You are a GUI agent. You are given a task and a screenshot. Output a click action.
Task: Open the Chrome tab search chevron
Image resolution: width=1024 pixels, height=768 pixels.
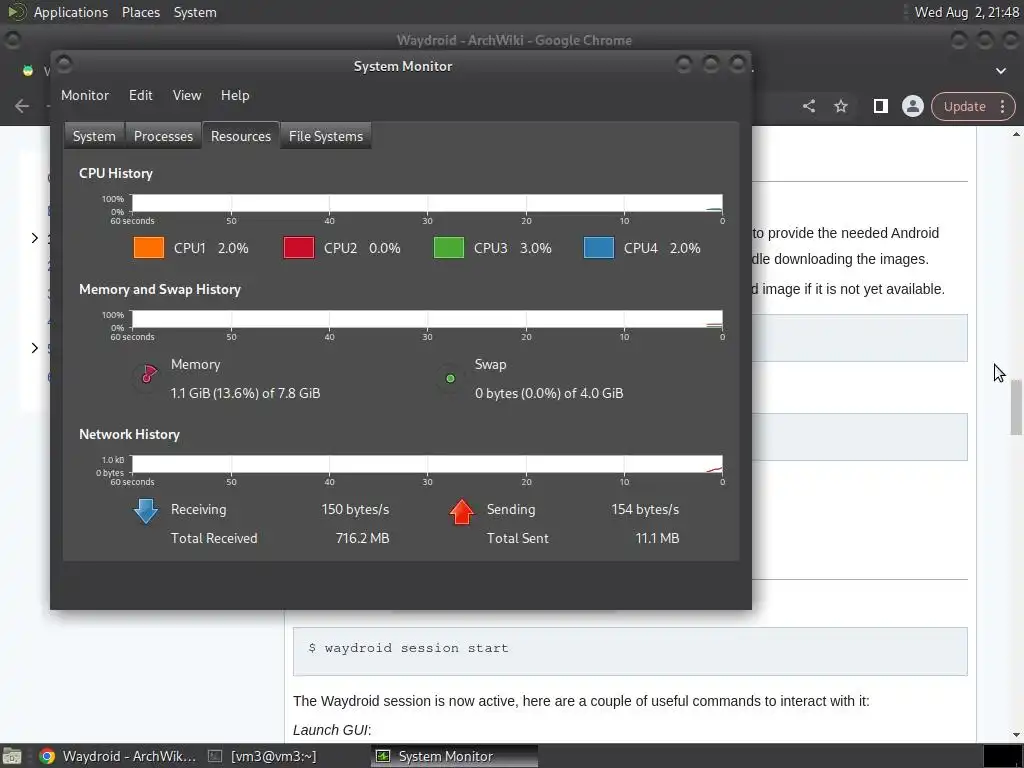point(1000,71)
